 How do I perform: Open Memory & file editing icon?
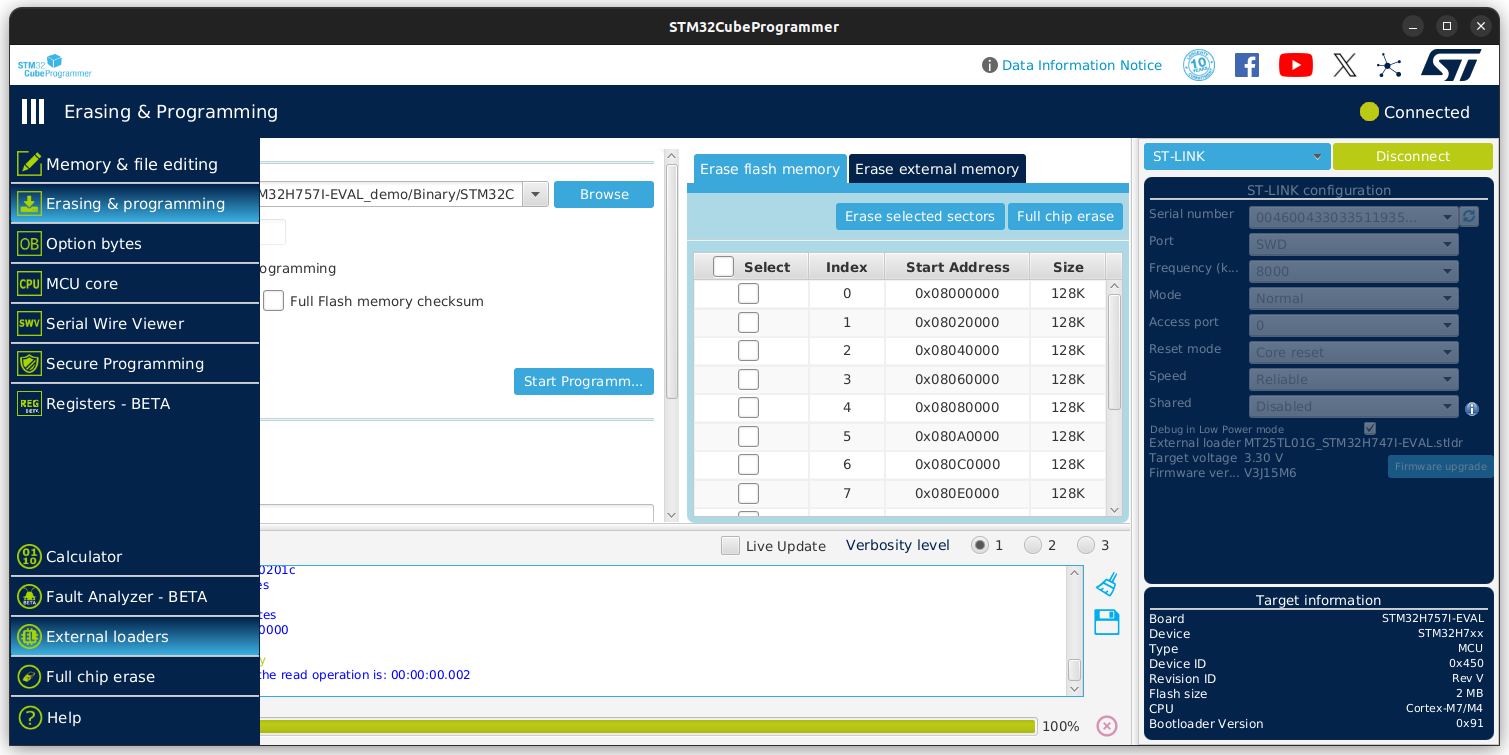coord(29,164)
